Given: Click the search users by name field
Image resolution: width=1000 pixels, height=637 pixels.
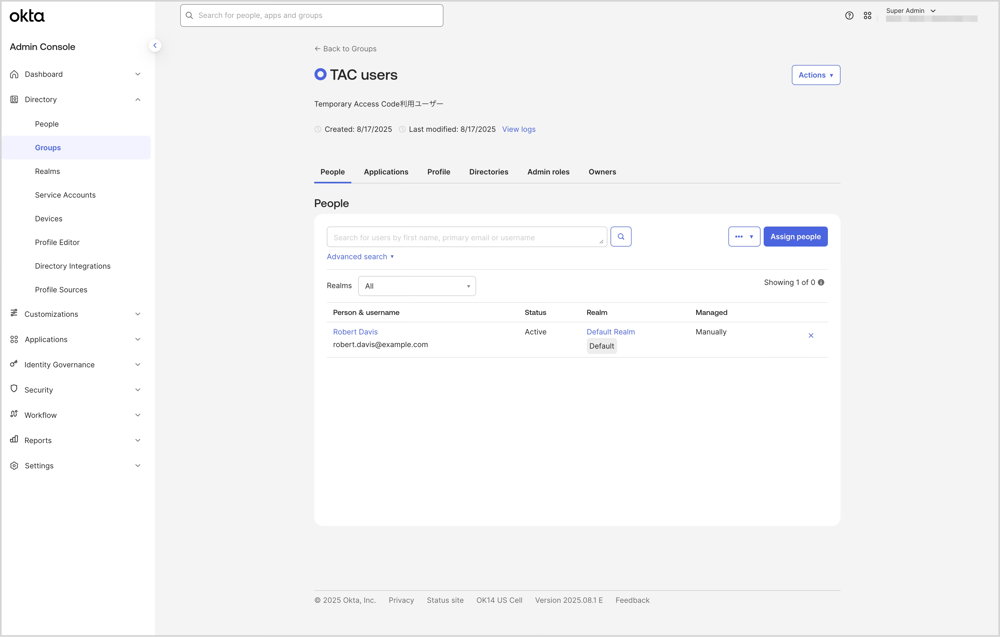Looking at the screenshot, I should click(467, 237).
